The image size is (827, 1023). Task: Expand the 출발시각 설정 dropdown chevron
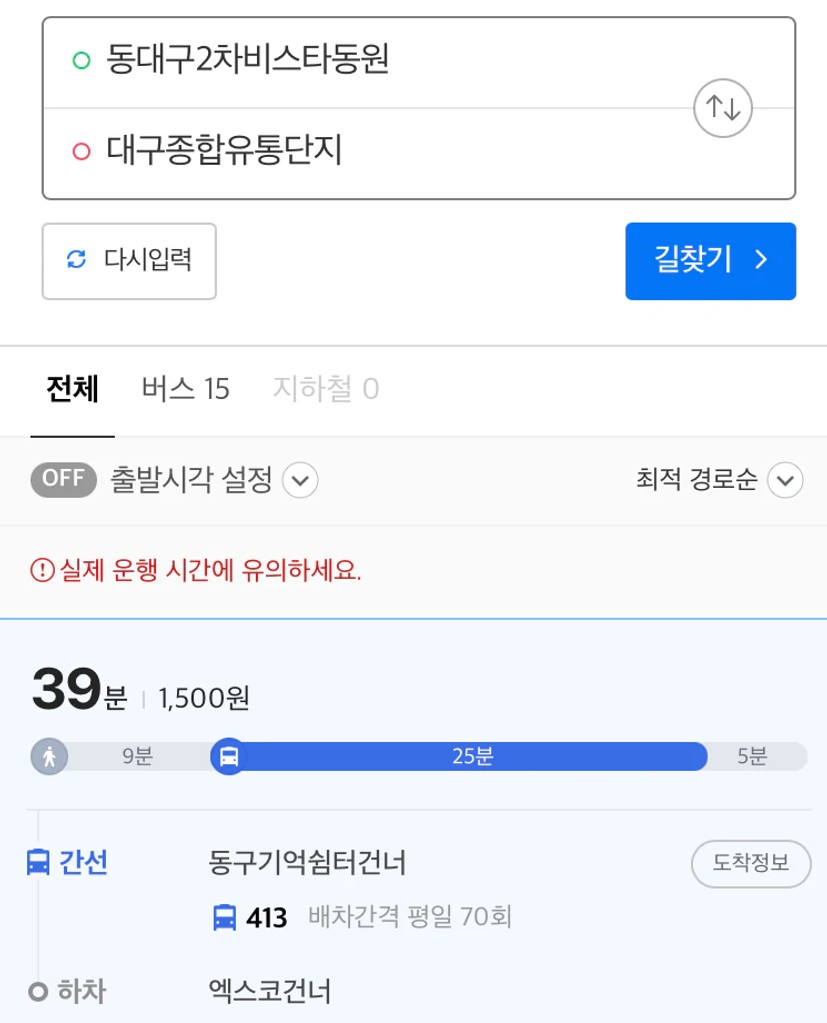point(300,480)
